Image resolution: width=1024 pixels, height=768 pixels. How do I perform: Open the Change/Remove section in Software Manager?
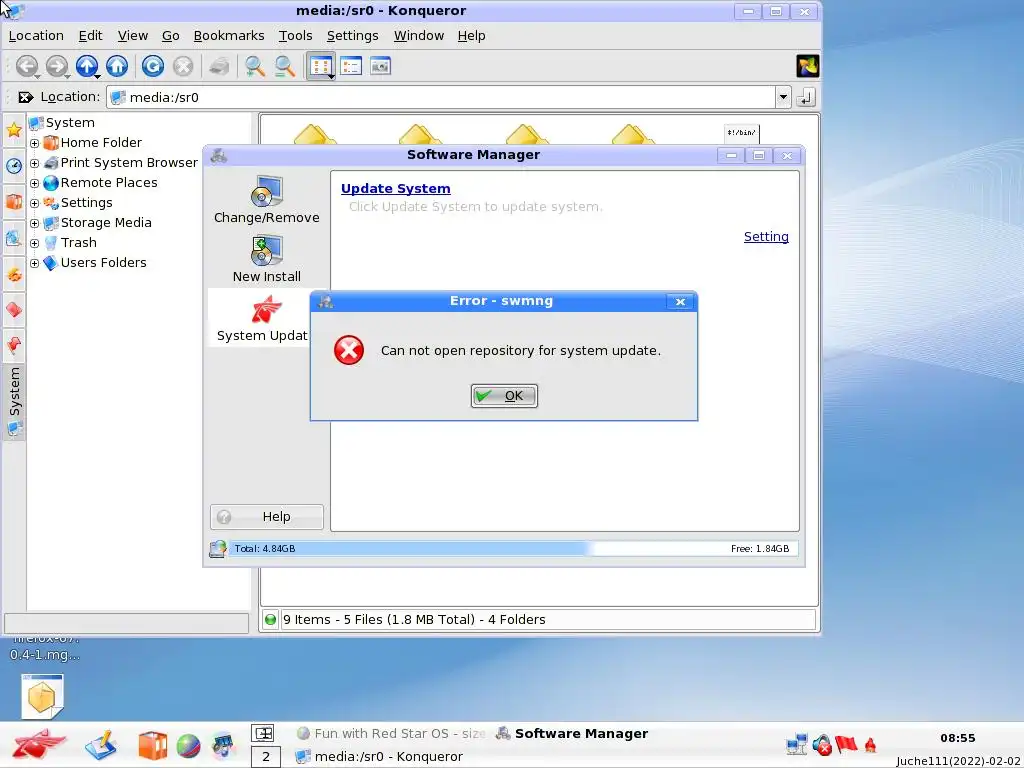tap(266, 200)
